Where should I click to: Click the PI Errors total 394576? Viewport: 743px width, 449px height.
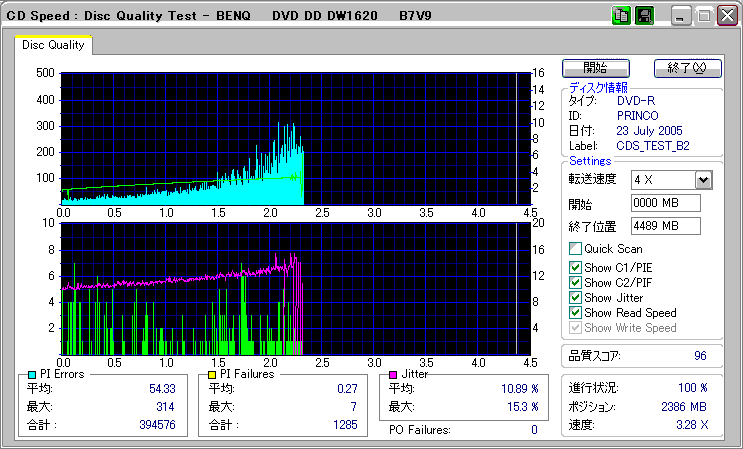[x=157, y=425]
